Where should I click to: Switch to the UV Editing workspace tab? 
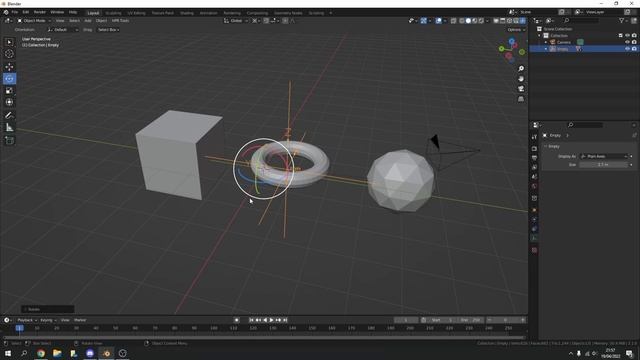pyautogui.click(x=136, y=13)
